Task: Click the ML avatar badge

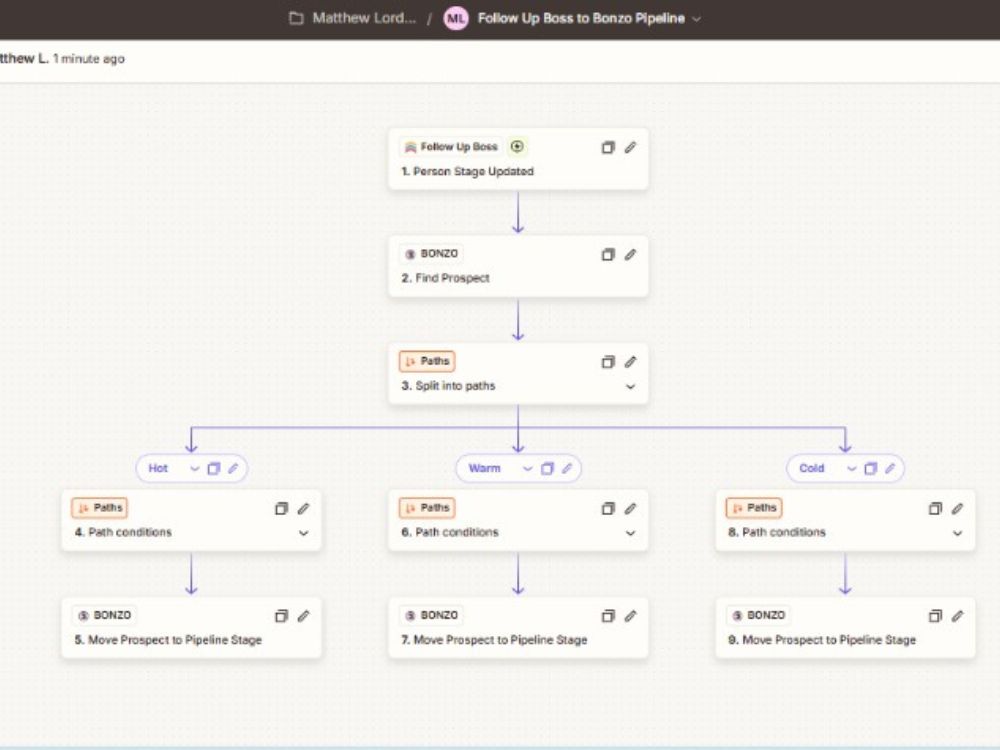Action: pos(456,18)
